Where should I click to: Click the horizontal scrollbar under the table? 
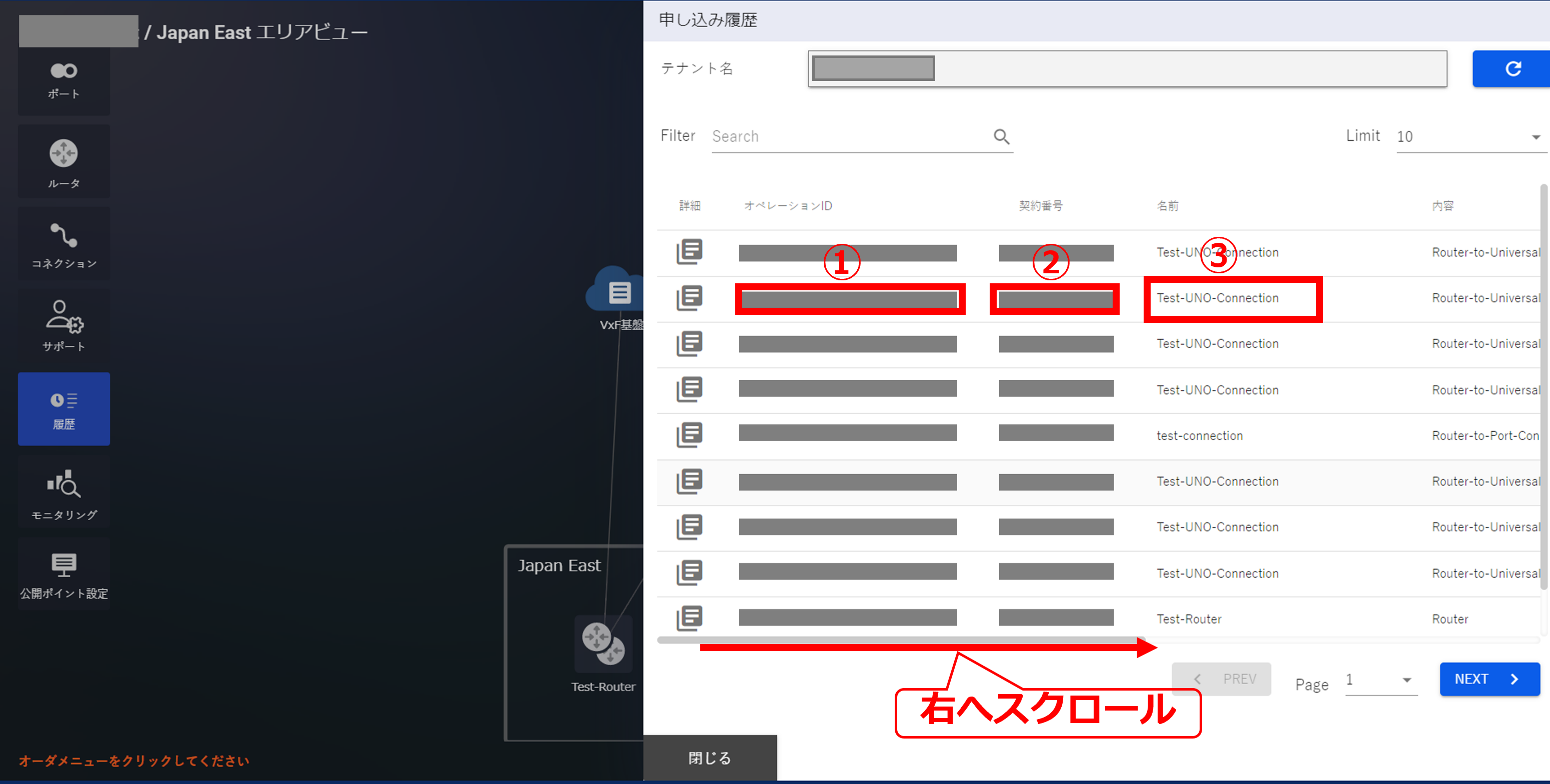(x=901, y=640)
